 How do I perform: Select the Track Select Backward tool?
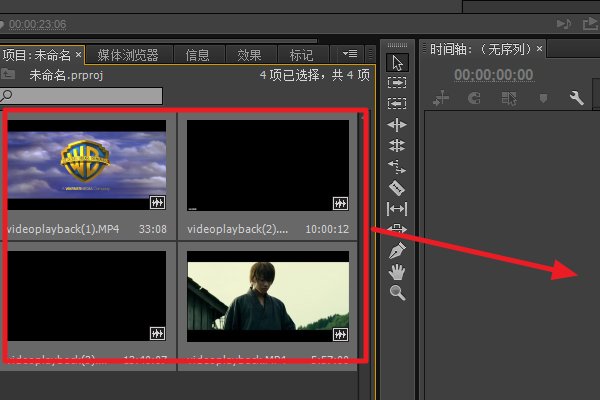[x=397, y=103]
